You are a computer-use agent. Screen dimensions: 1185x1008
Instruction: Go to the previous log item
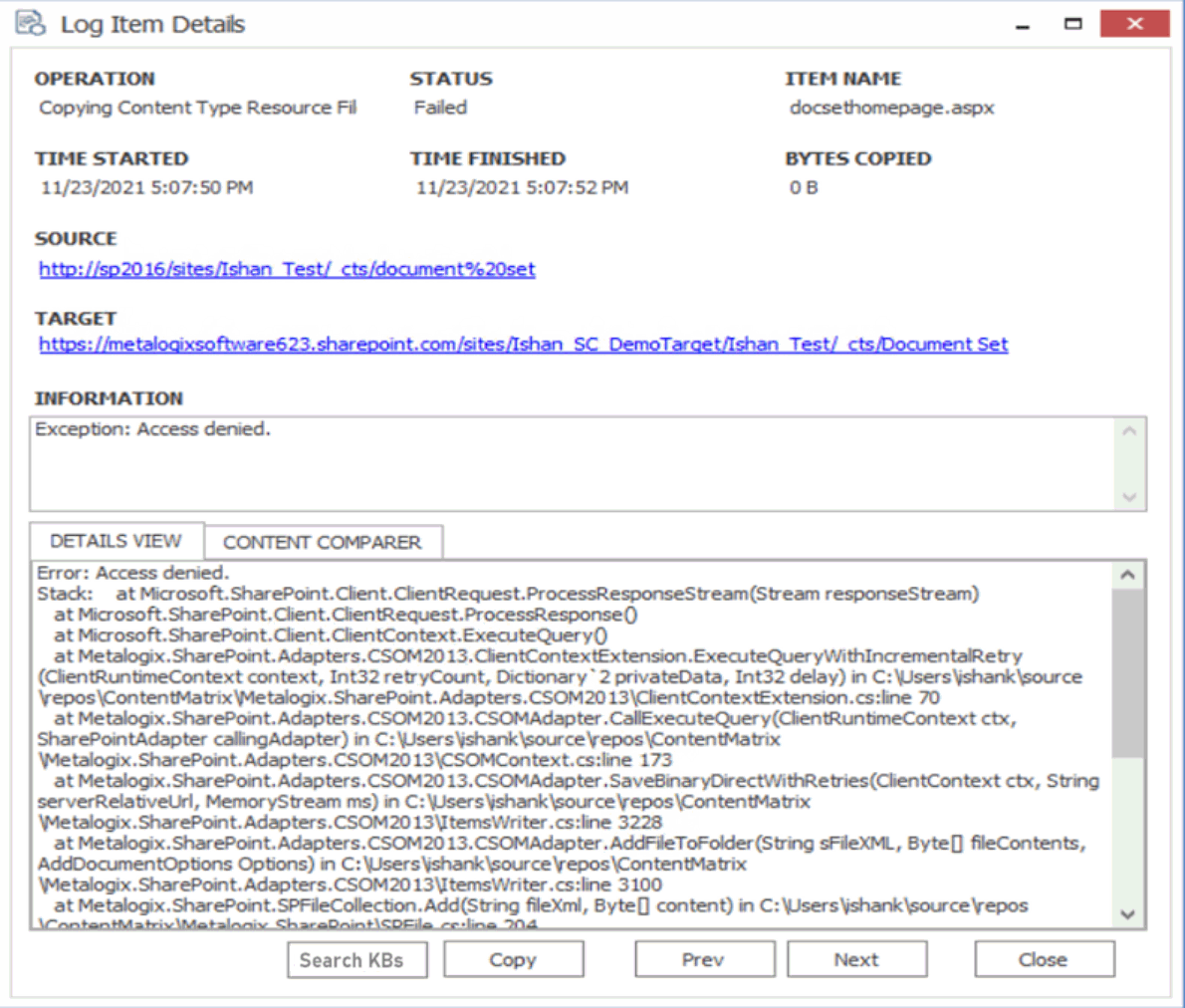705,959
